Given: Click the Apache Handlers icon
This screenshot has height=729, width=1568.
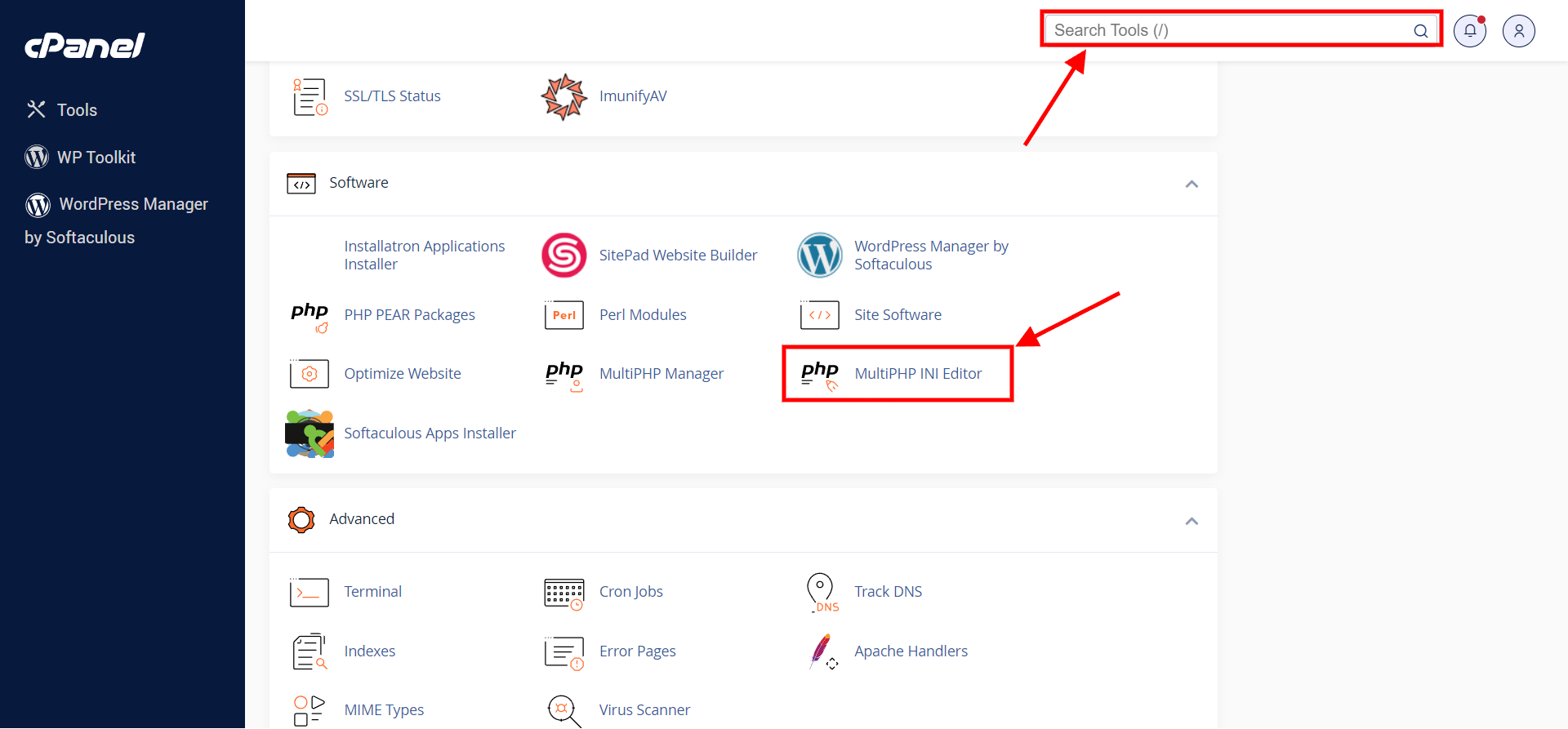Looking at the screenshot, I should click(823, 652).
